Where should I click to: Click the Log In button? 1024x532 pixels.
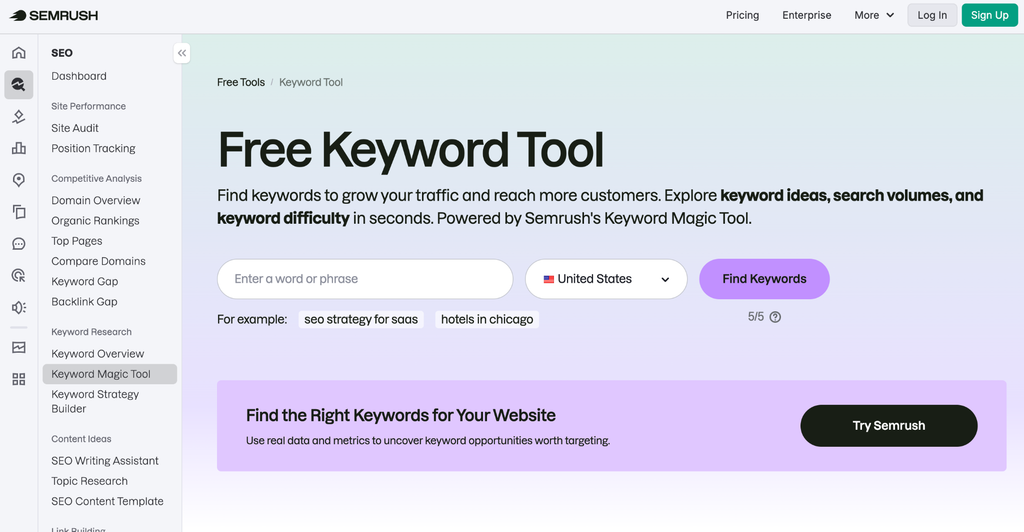coord(932,15)
